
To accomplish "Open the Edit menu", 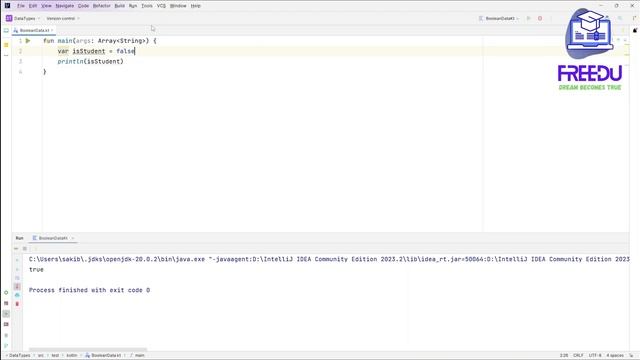I will [x=33, y=6].
